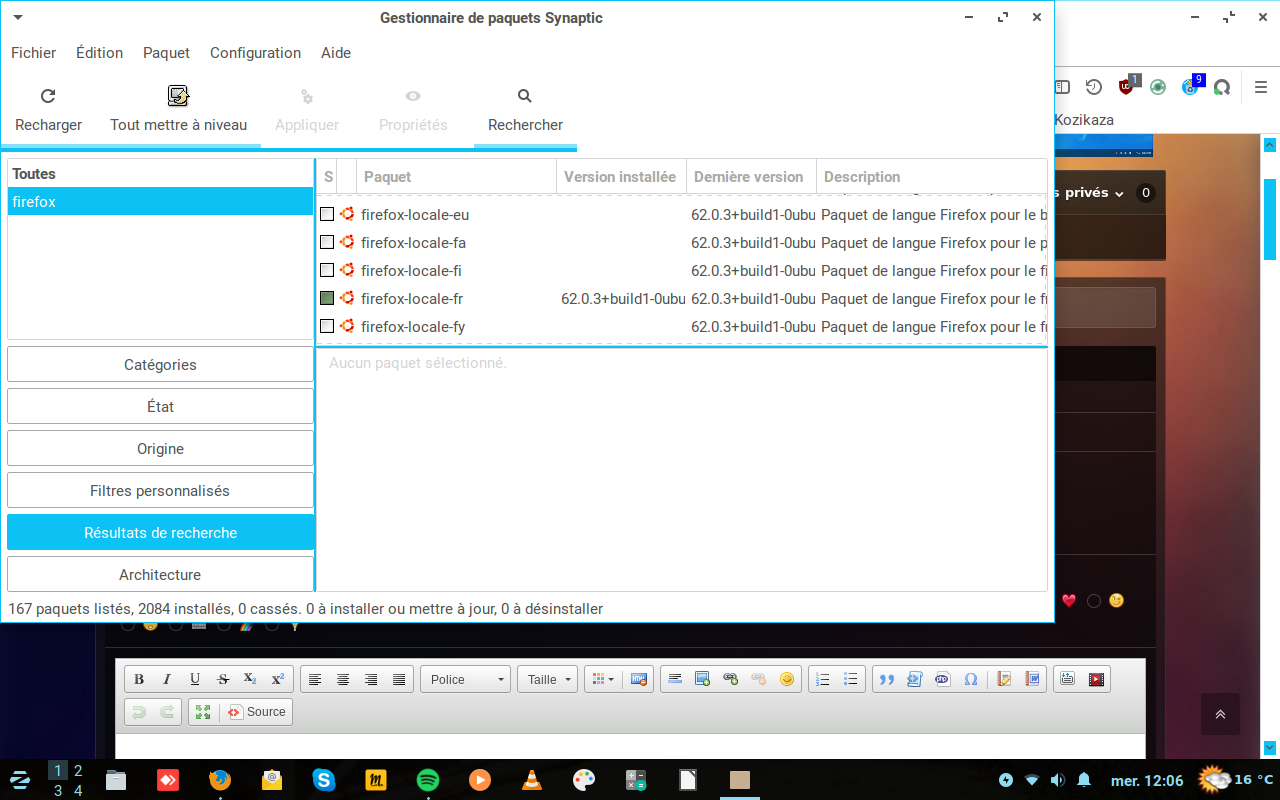
Task: Open the Paquet menu
Action: click(166, 53)
